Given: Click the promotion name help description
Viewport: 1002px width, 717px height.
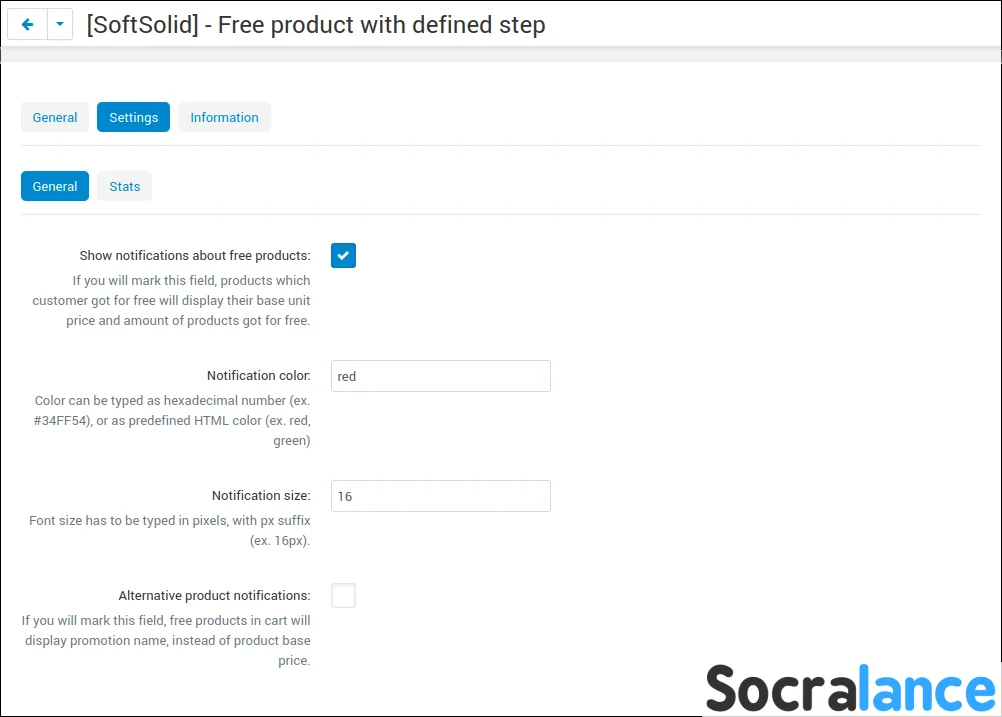Looking at the screenshot, I should pos(166,640).
